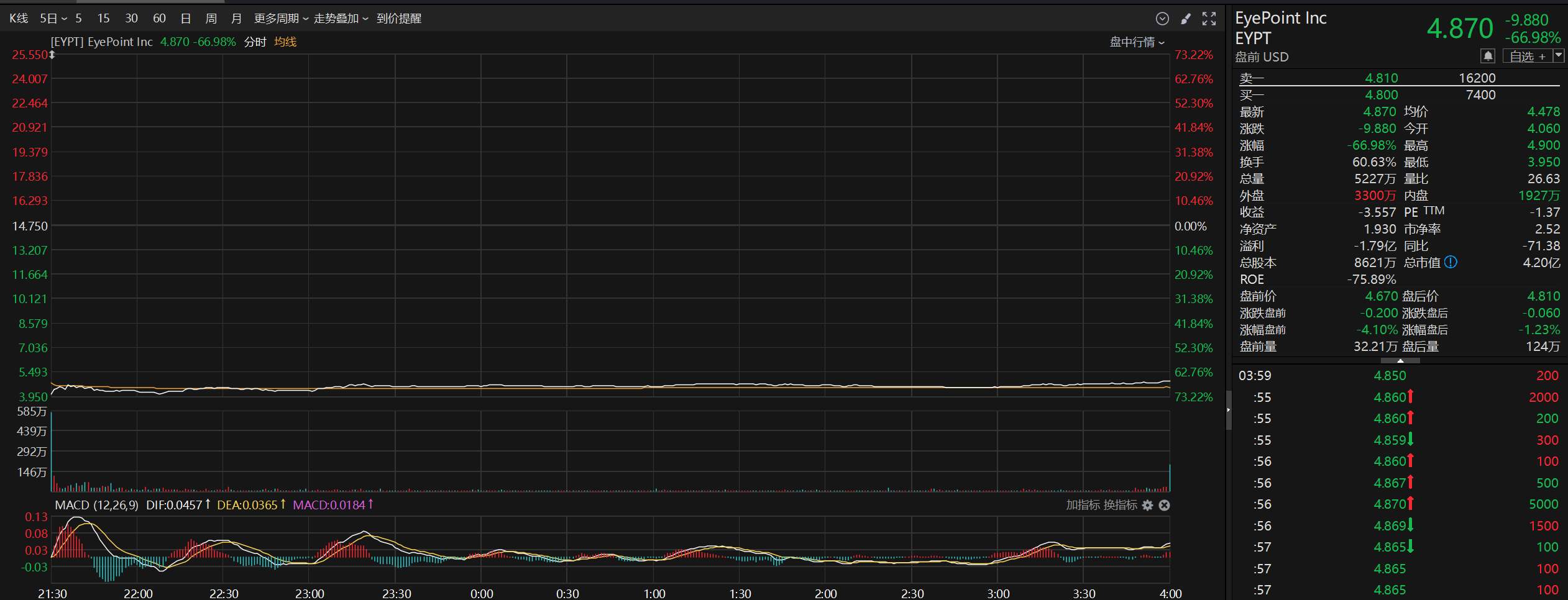Click the MACD (12,26,9) label

pos(96,506)
